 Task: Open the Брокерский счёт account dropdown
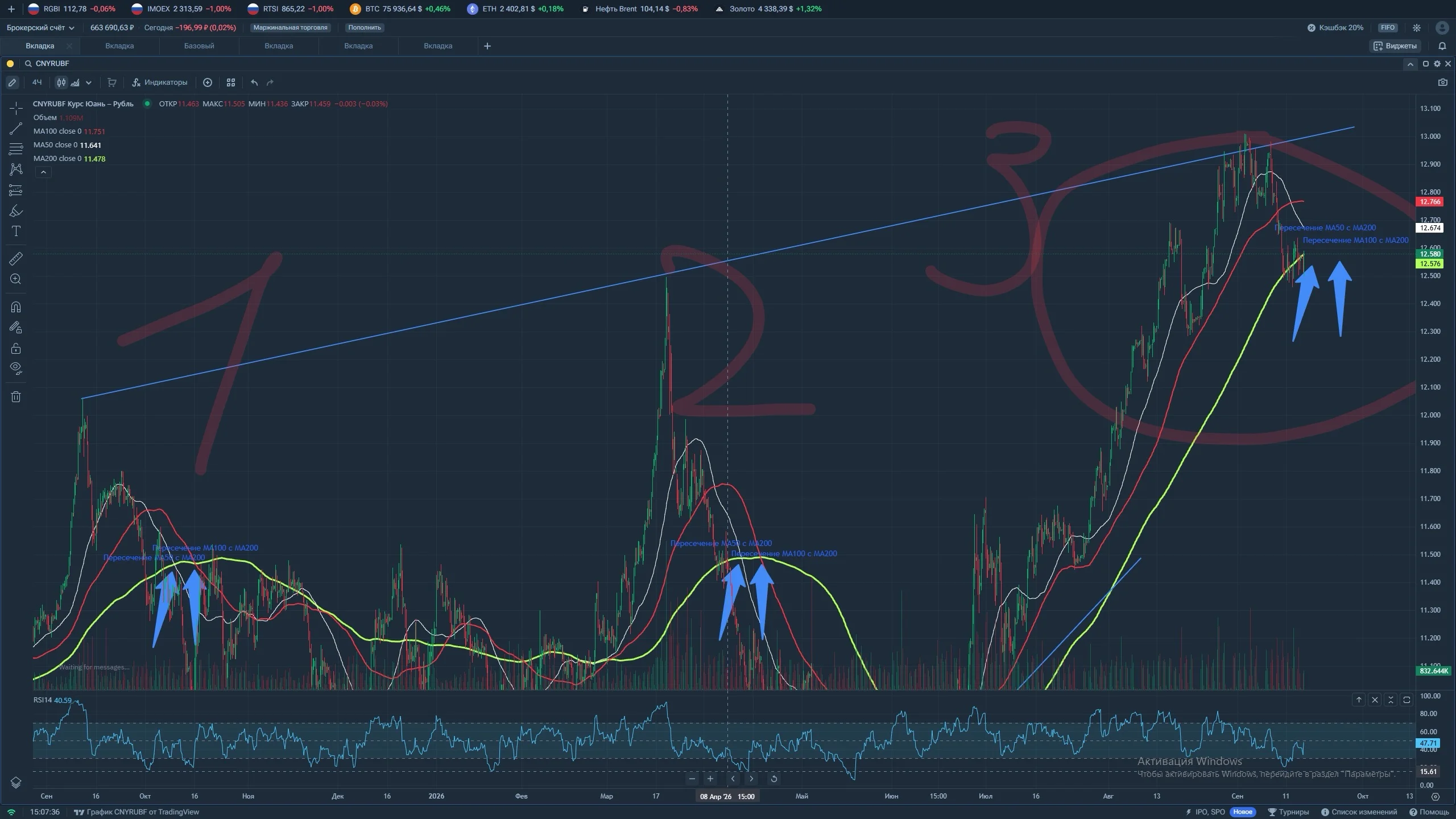click(x=40, y=27)
